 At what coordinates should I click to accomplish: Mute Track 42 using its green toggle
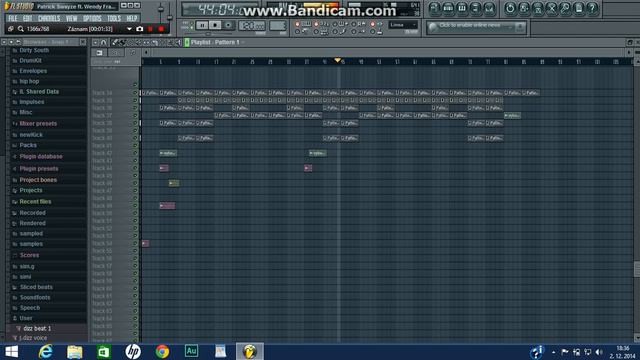[x=135, y=153]
